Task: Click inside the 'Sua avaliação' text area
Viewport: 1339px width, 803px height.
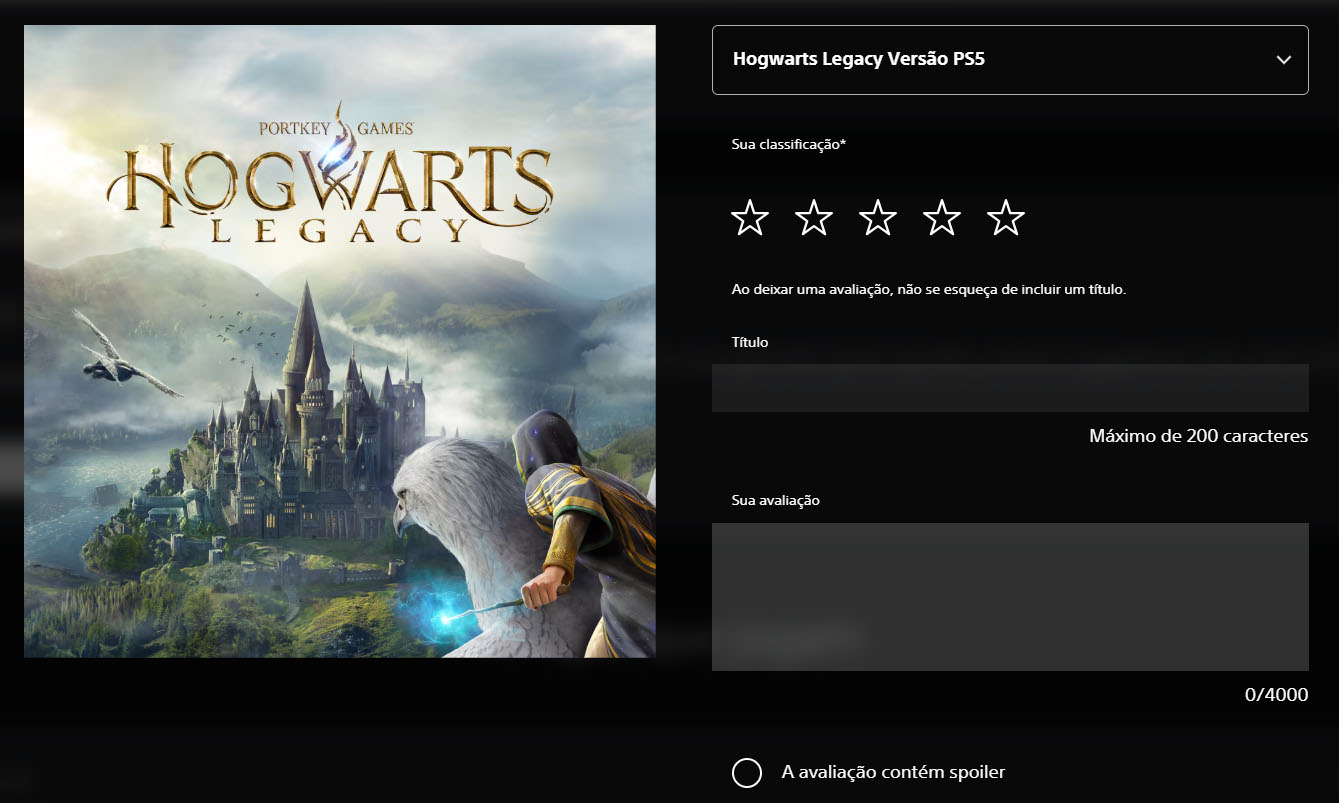Action: 1009,596
